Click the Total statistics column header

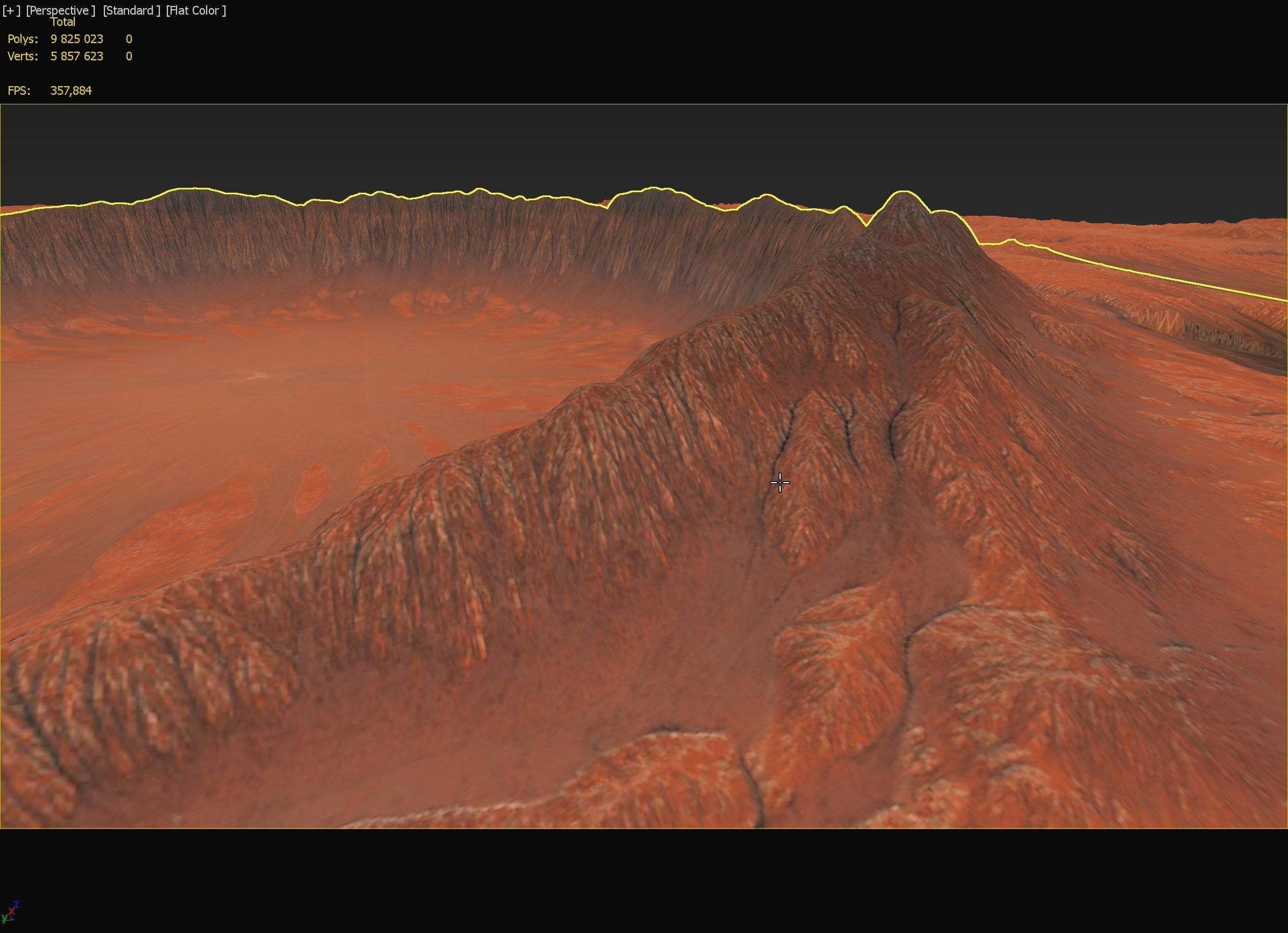coord(62,22)
